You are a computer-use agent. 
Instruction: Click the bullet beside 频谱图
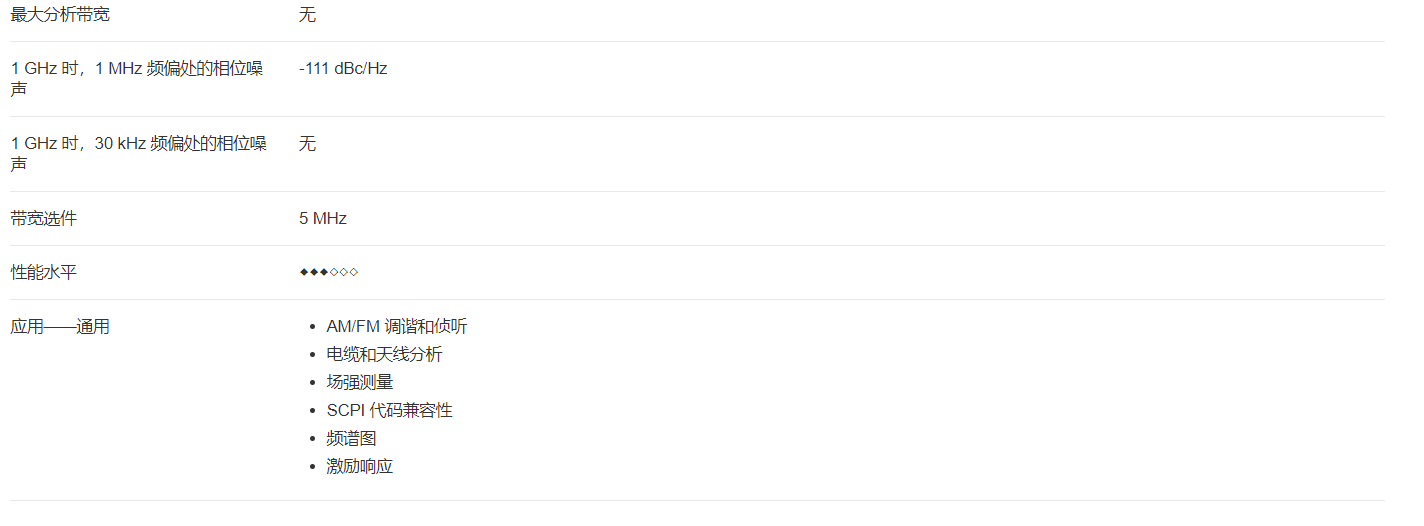tap(314, 439)
